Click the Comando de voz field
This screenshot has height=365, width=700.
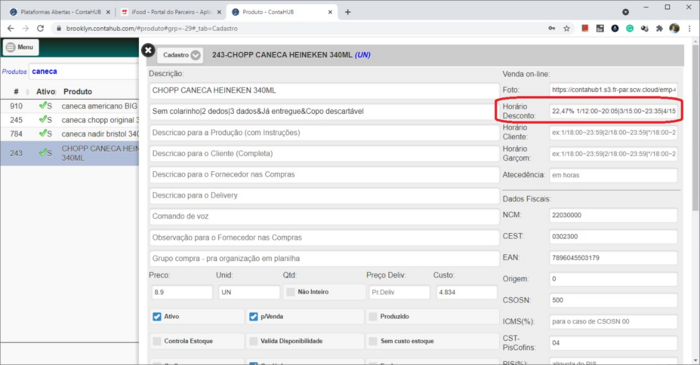click(x=324, y=216)
